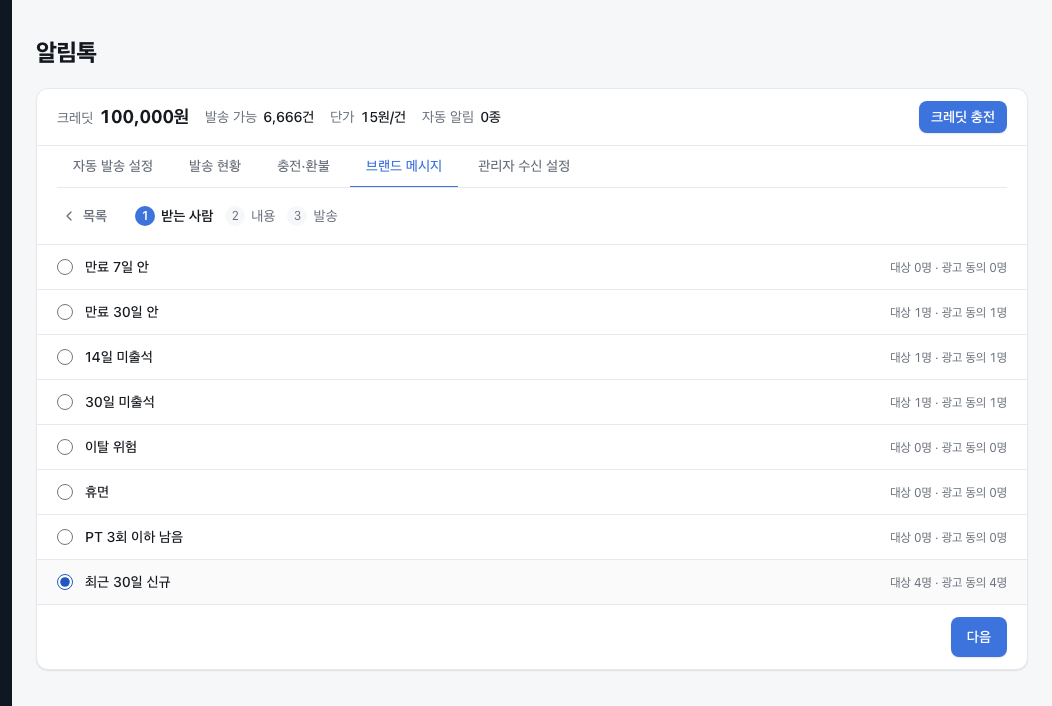This screenshot has height=706, width=1052.
Task: Click the 발송 step label
Action: 325,216
